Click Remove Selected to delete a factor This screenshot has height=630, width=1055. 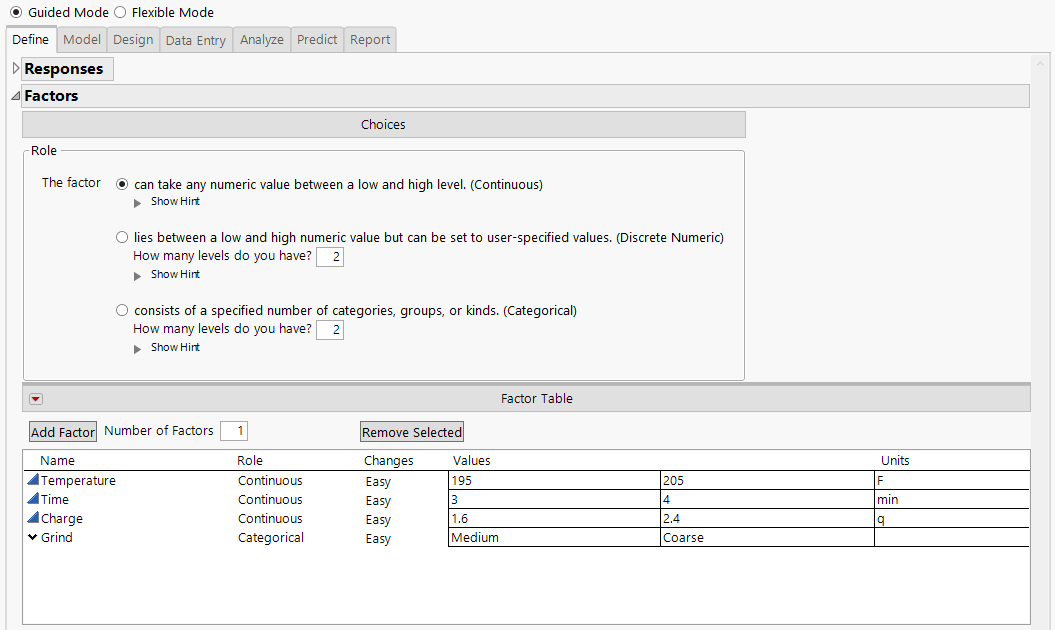(x=411, y=431)
